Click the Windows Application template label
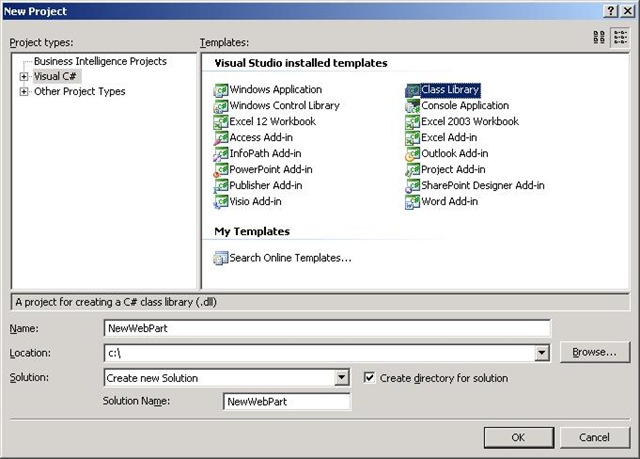This screenshot has height=459, width=640. [x=276, y=89]
